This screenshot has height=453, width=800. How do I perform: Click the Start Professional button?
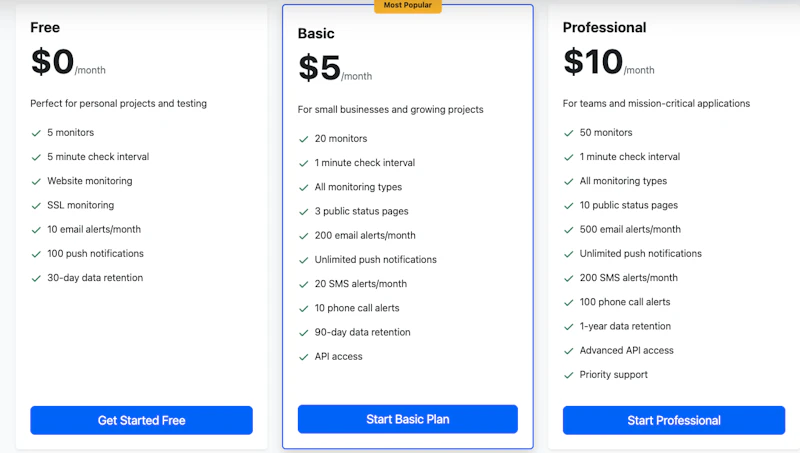[674, 420]
